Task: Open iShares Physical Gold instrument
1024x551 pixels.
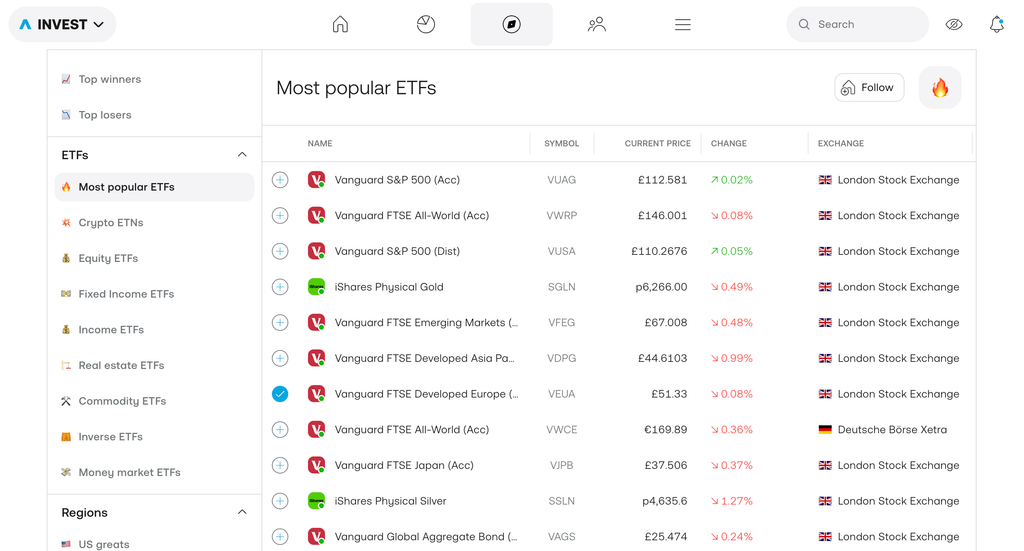Action: click(389, 287)
